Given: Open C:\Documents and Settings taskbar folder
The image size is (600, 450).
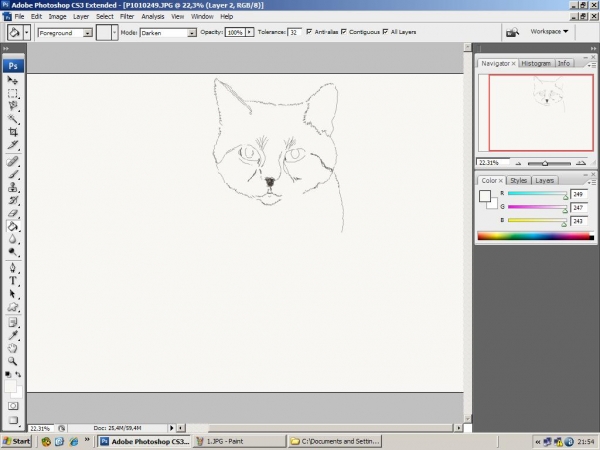Looking at the screenshot, I should 334,441.
